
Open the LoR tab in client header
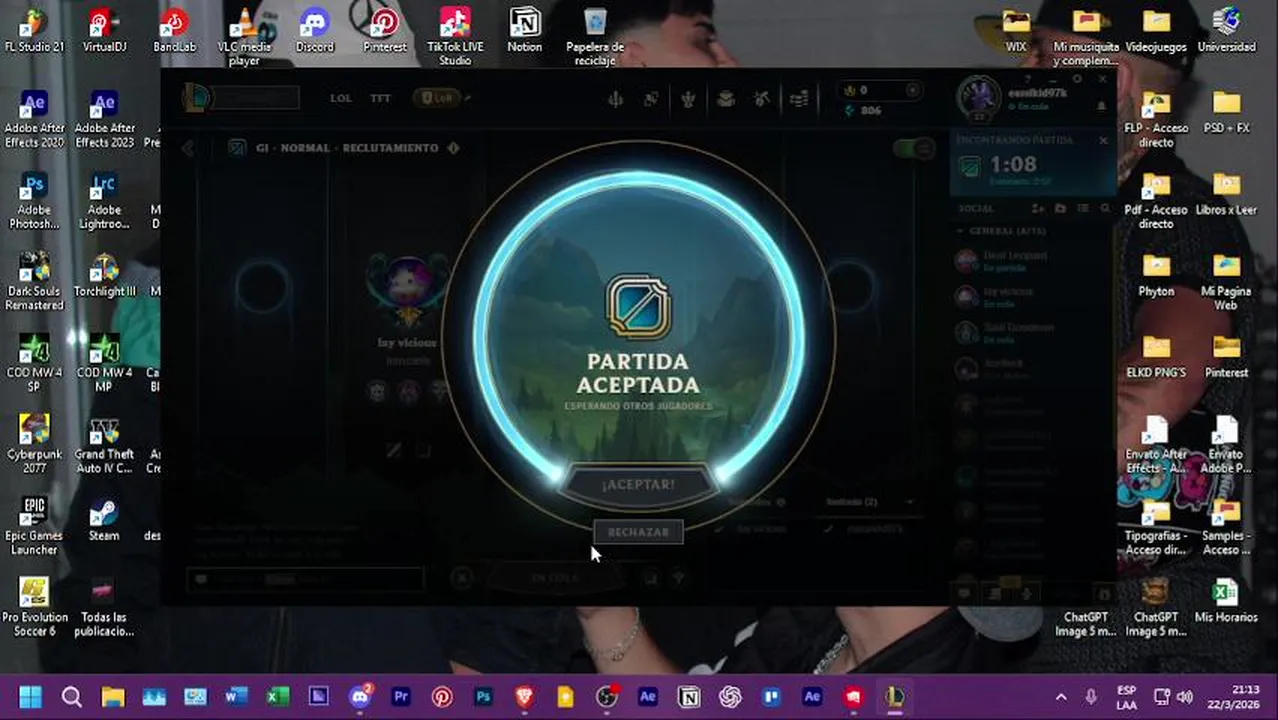point(437,98)
